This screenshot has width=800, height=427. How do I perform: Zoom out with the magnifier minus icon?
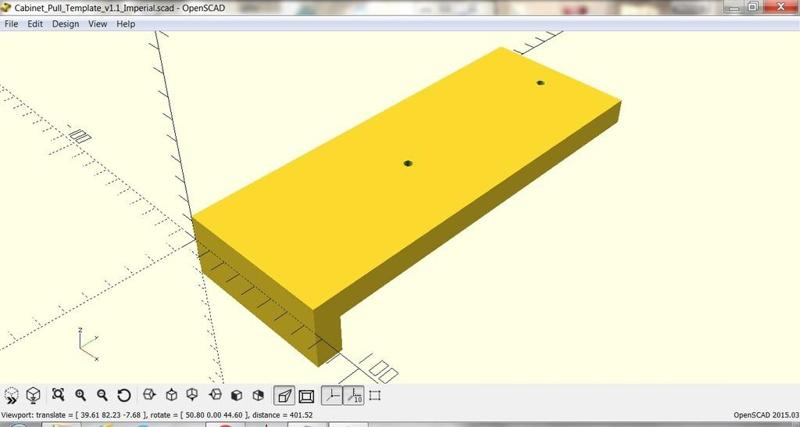pos(102,395)
